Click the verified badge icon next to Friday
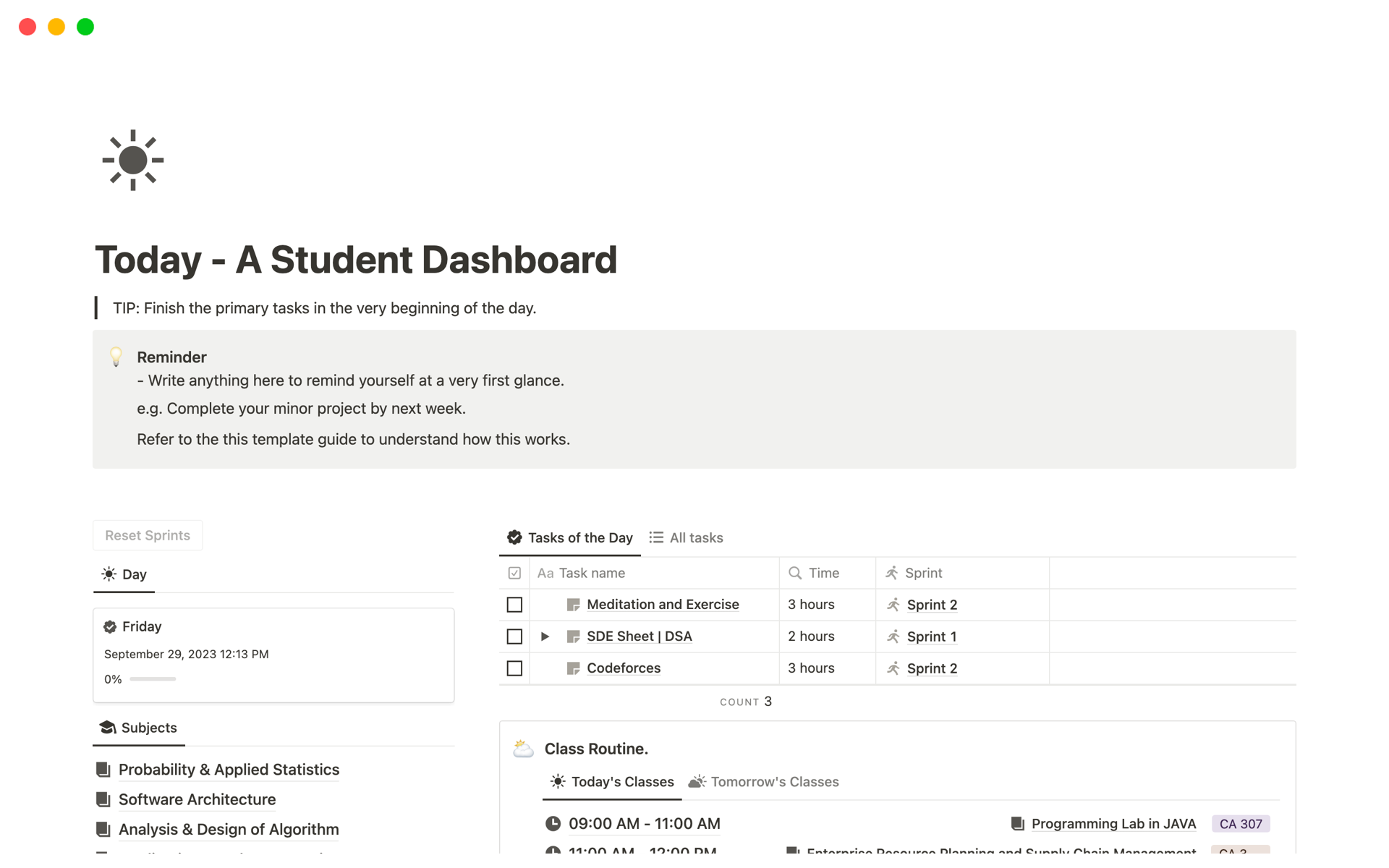This screenshot has height=868, width=1389. [x=110, y=626]
